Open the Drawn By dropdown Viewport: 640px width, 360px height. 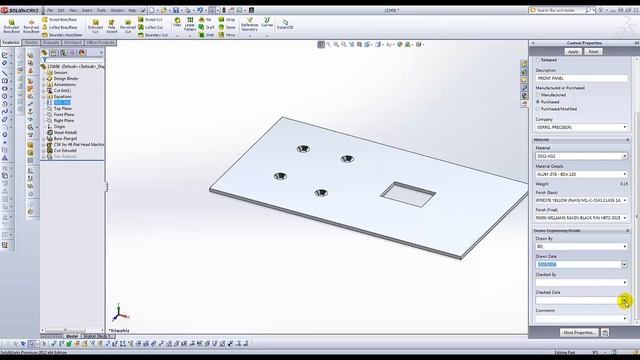tap(624, 247)
